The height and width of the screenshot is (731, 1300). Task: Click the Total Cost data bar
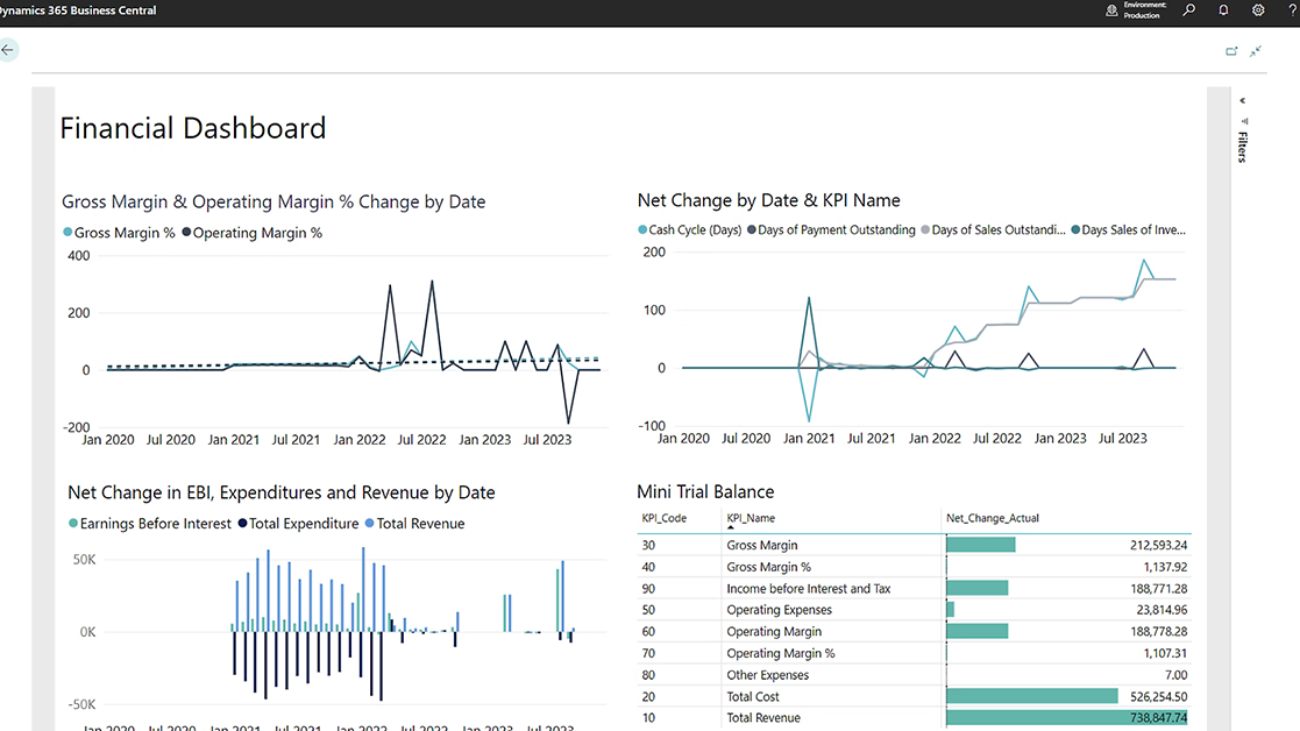tap(1031, 696)
